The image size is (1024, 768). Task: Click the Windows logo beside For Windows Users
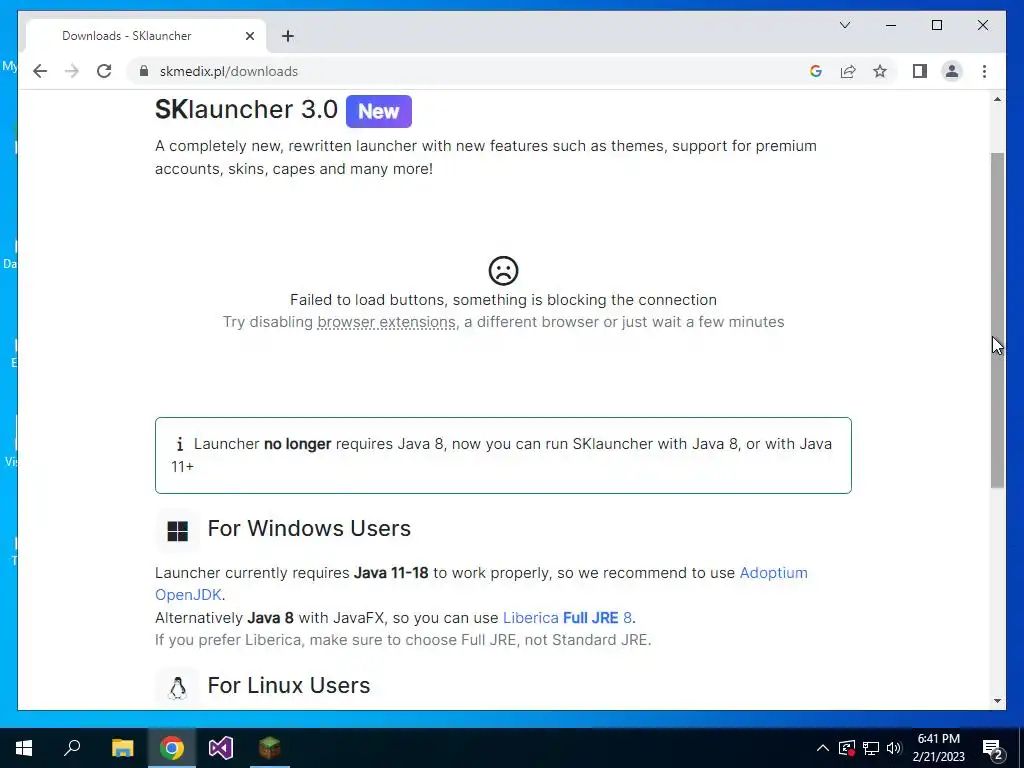point(178,530)
